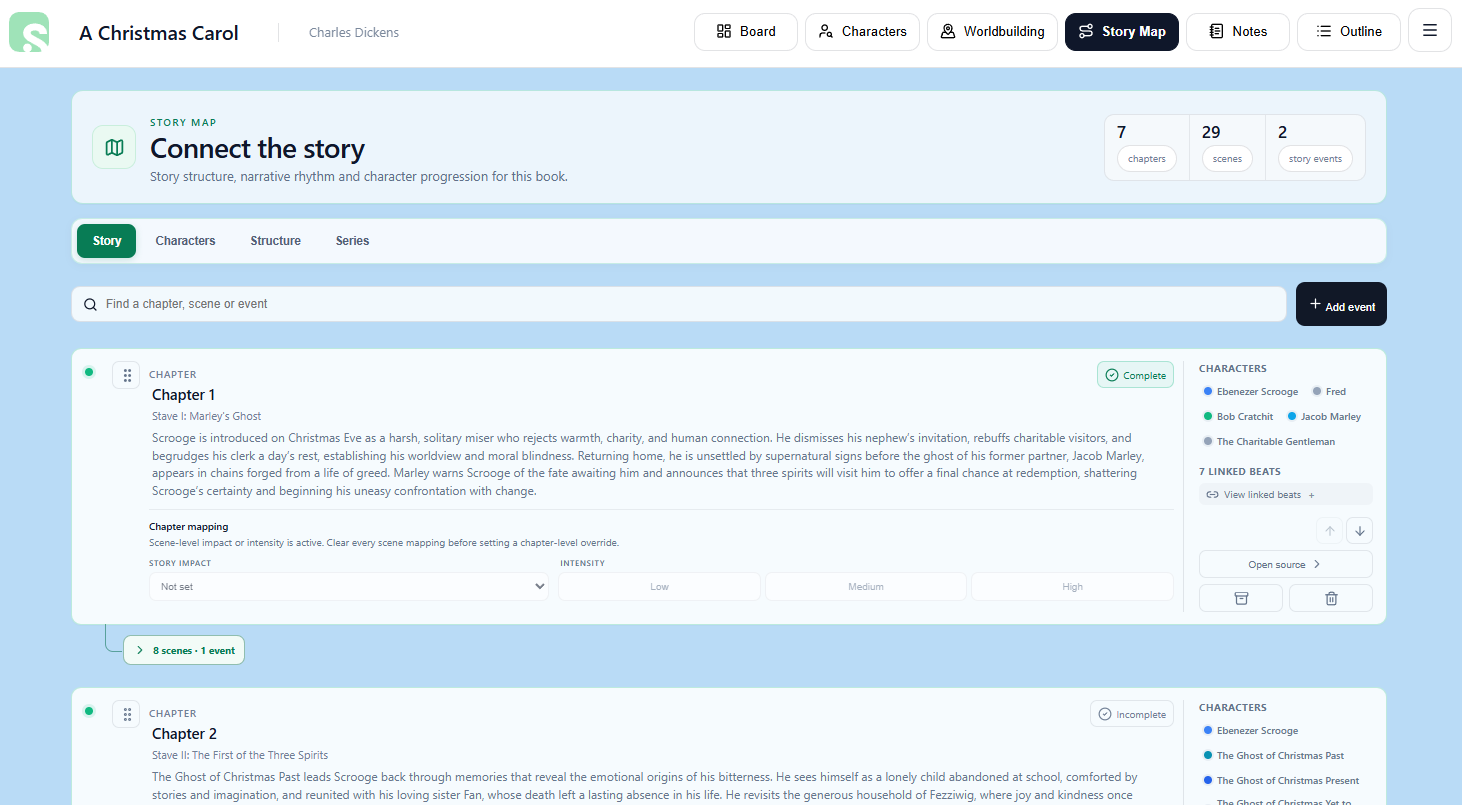
Task: Open the hamburger menu icon
Action: tap(1430, 30)
